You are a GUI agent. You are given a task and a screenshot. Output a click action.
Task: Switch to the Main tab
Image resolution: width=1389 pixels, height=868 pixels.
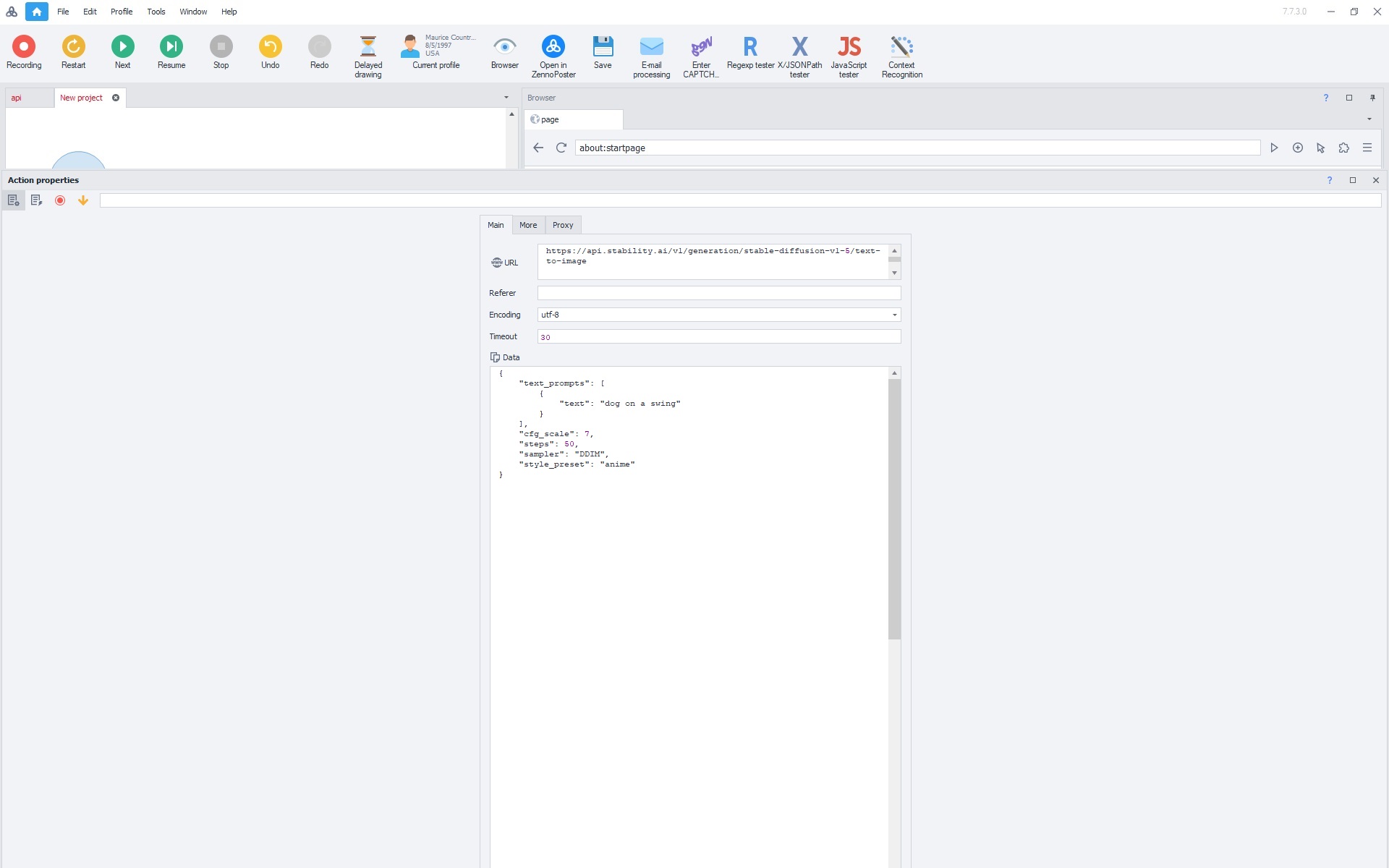pyautogui.click(x=496, y=225)
